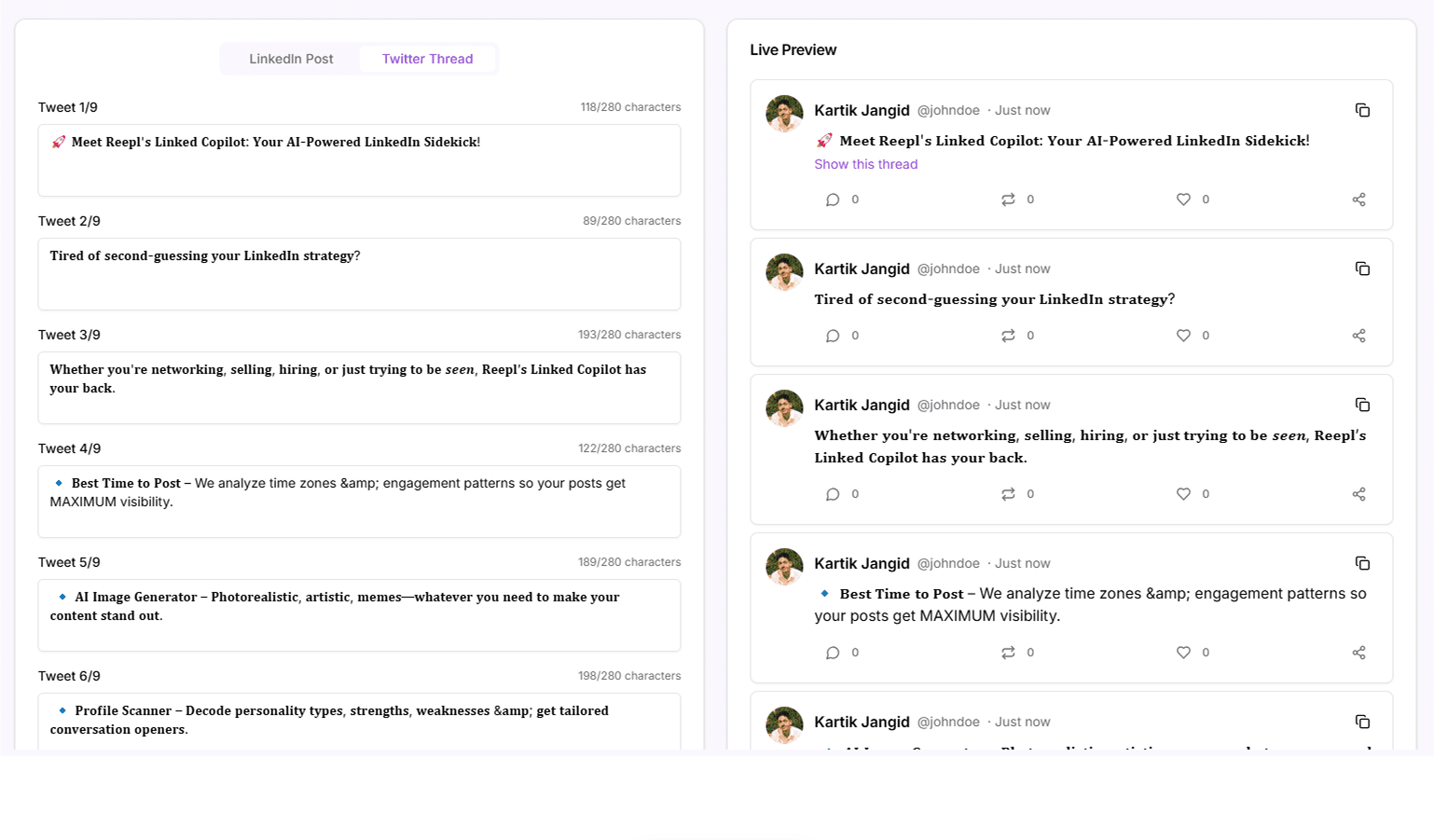Edit the Tweet 6/9 text box

point(359,722)
